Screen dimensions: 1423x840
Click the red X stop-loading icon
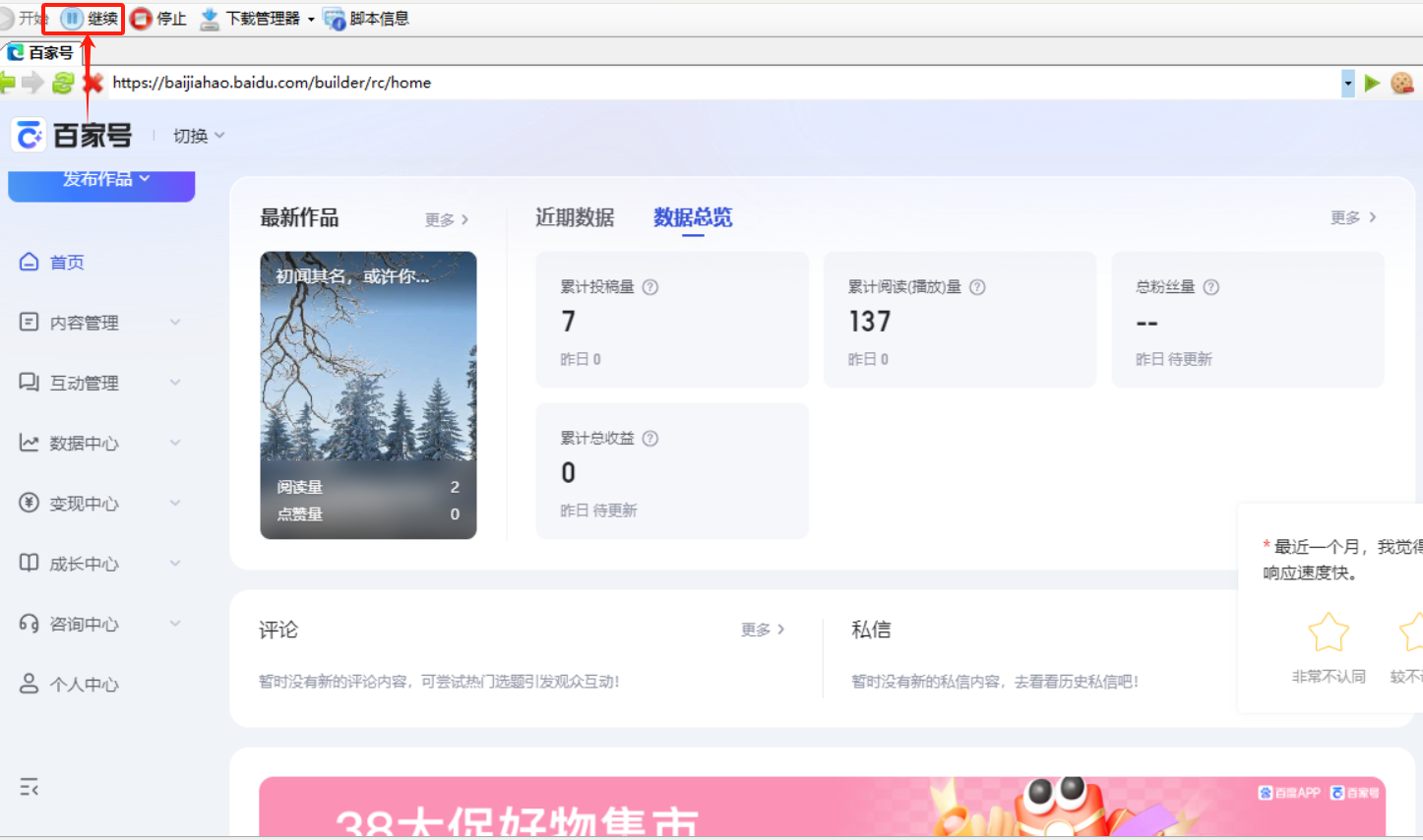pos(93,83)
